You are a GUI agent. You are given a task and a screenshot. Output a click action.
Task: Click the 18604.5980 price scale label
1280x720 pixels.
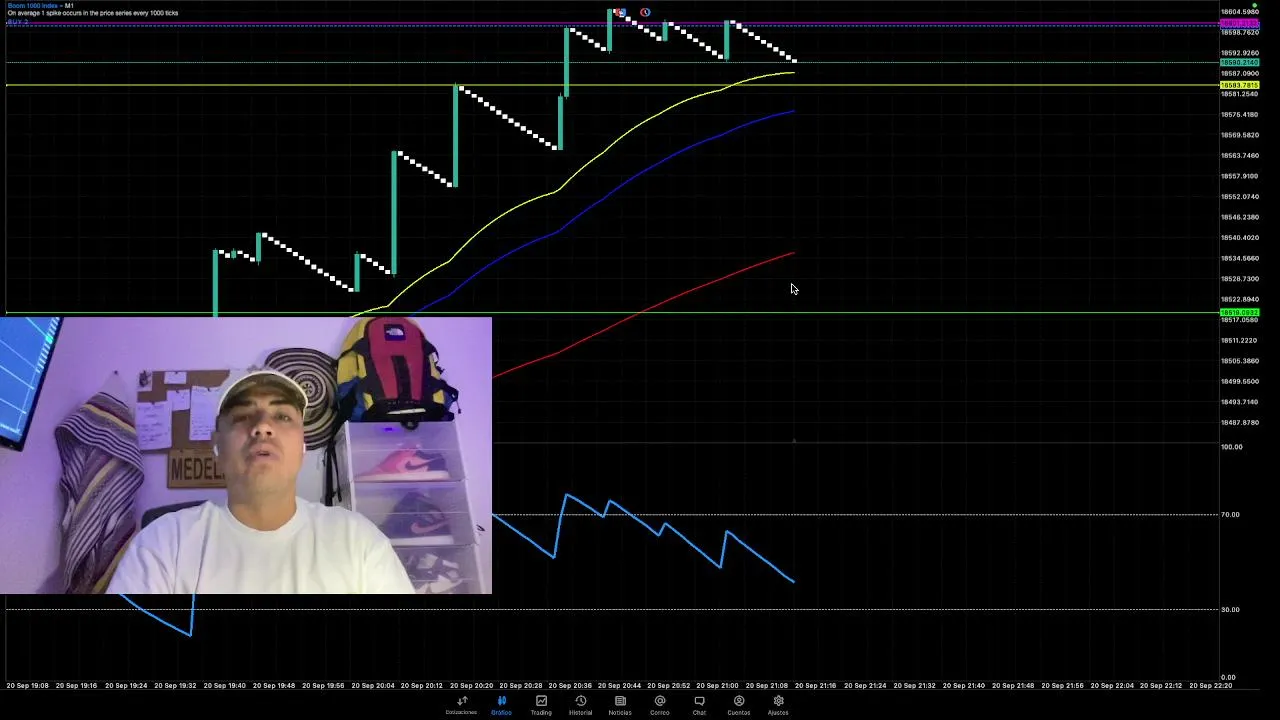point(1239,12)
